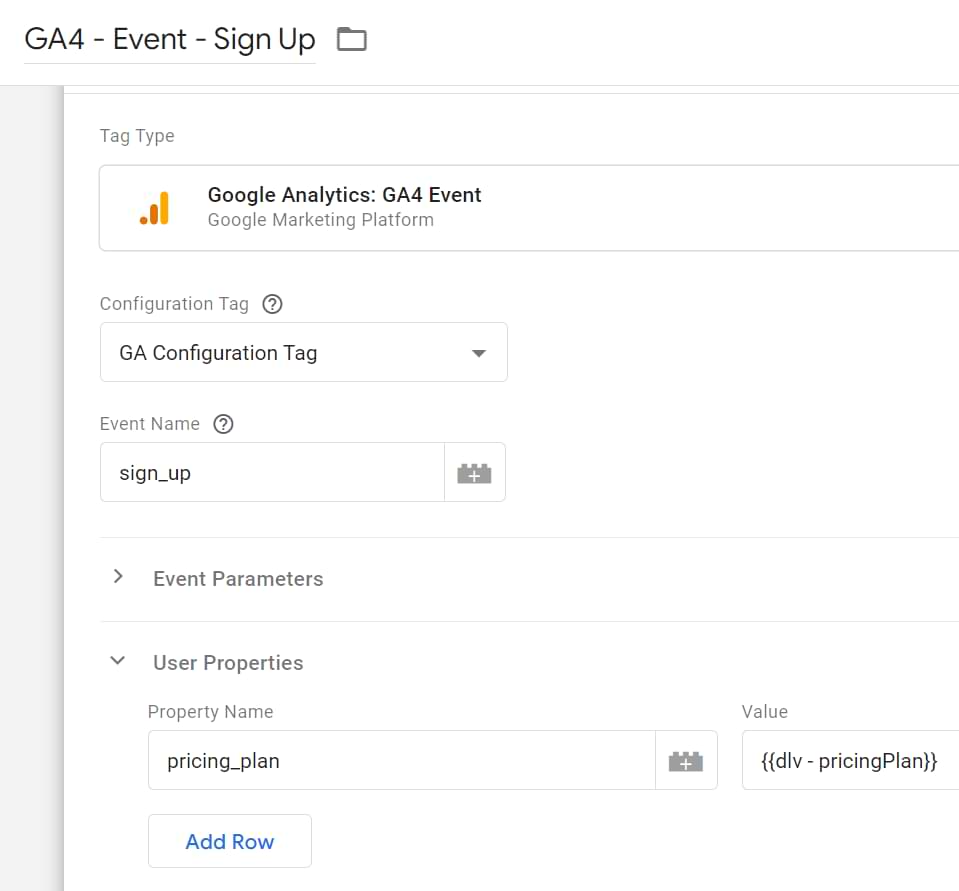Screen dimensions: 959x891
Task: Collapse the User Properties chevron
Action: [117, 660]
